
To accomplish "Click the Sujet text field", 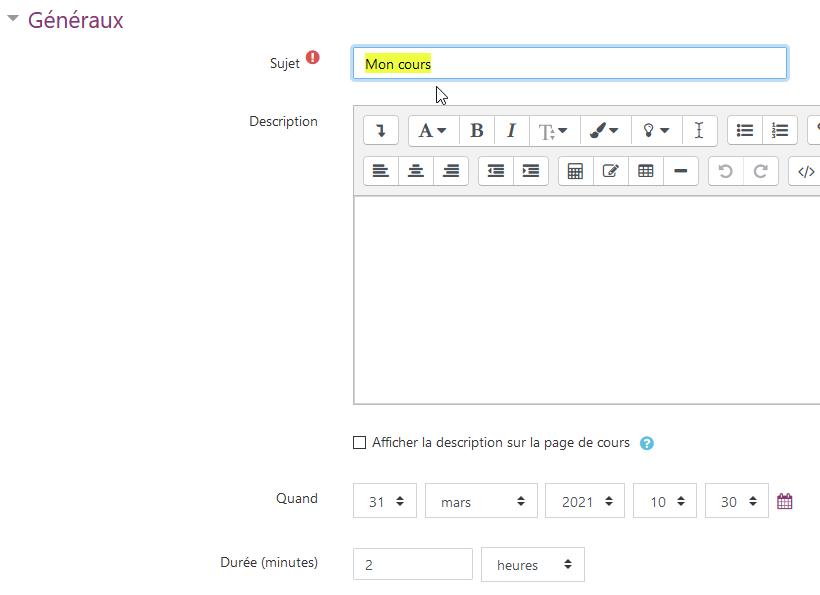I will (570, 64).
